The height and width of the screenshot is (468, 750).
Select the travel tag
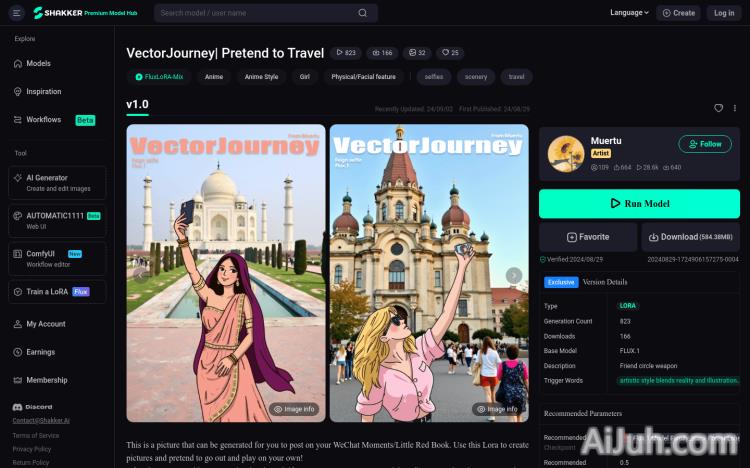(x=517, y=77)
